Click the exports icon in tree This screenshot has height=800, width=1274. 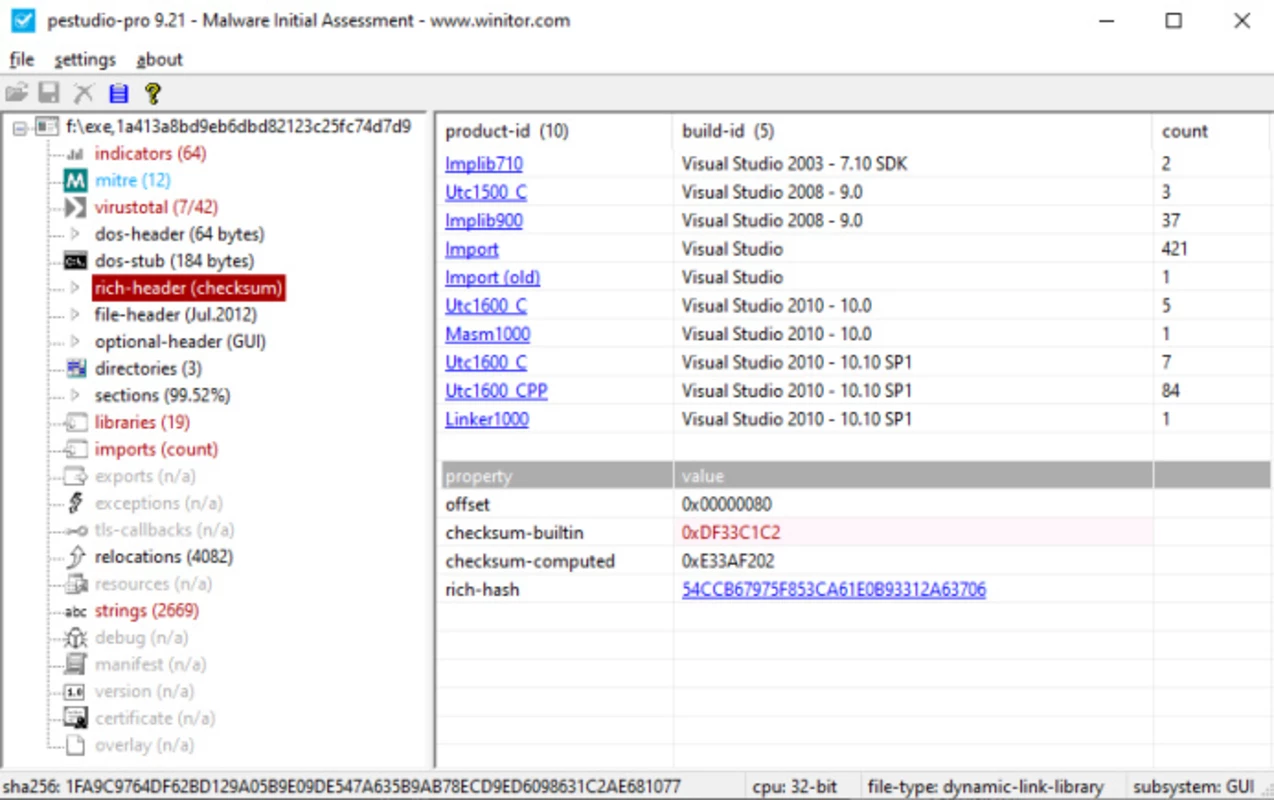click(x=75, y=477)
